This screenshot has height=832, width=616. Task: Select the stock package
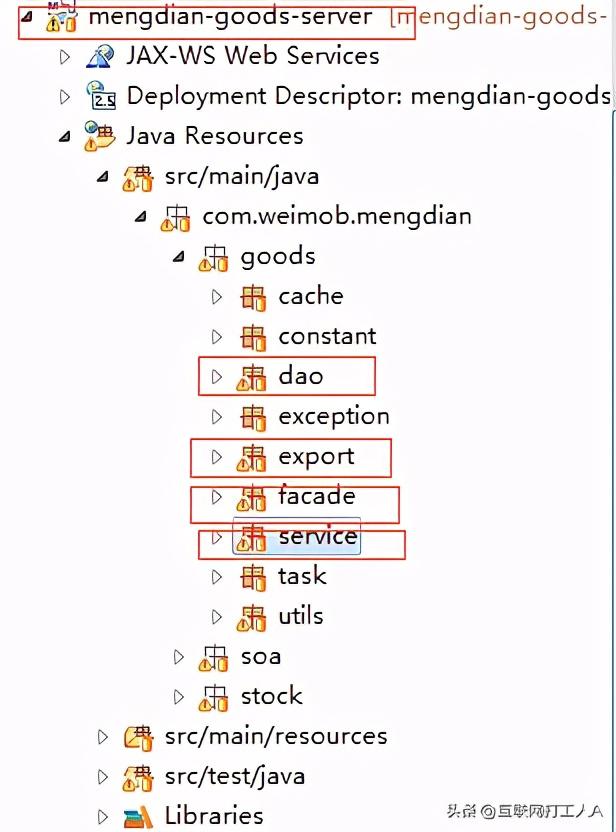271,696
